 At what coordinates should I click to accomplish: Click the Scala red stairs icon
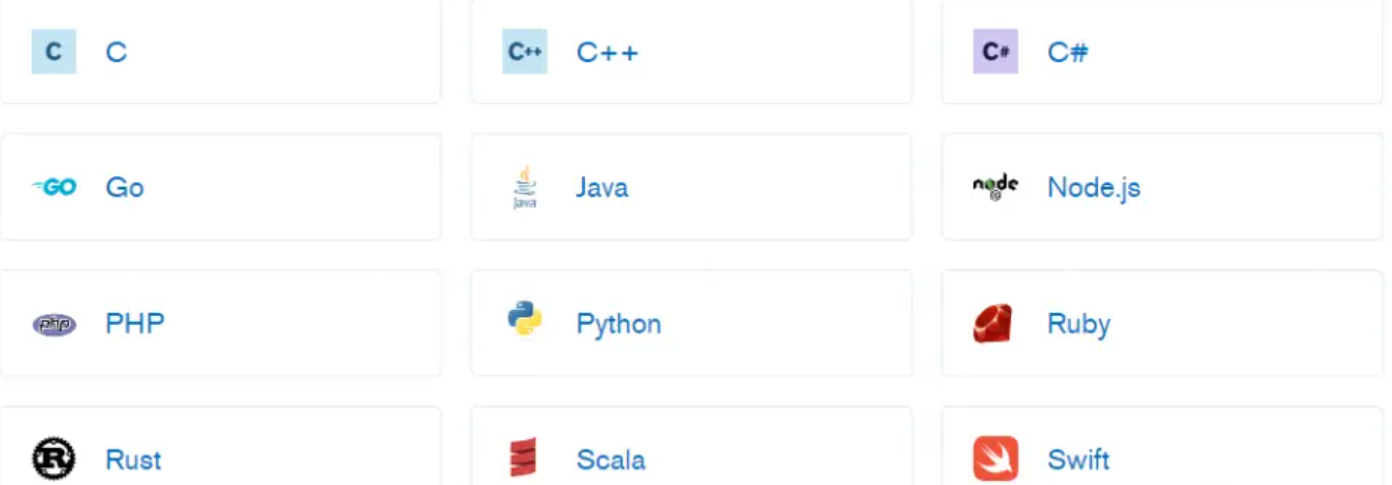point(523,458)
